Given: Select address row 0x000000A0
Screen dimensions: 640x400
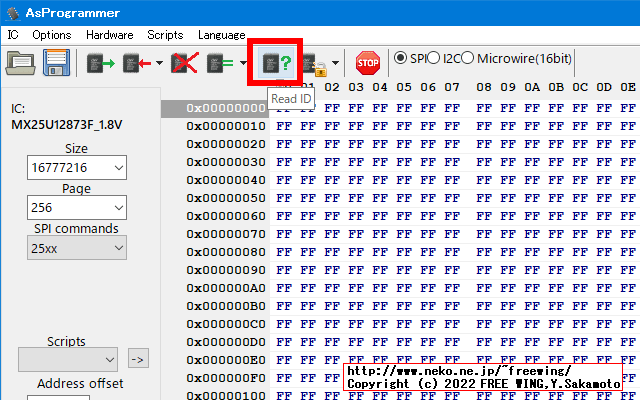Looking at the screenshot, I should 225,288.
